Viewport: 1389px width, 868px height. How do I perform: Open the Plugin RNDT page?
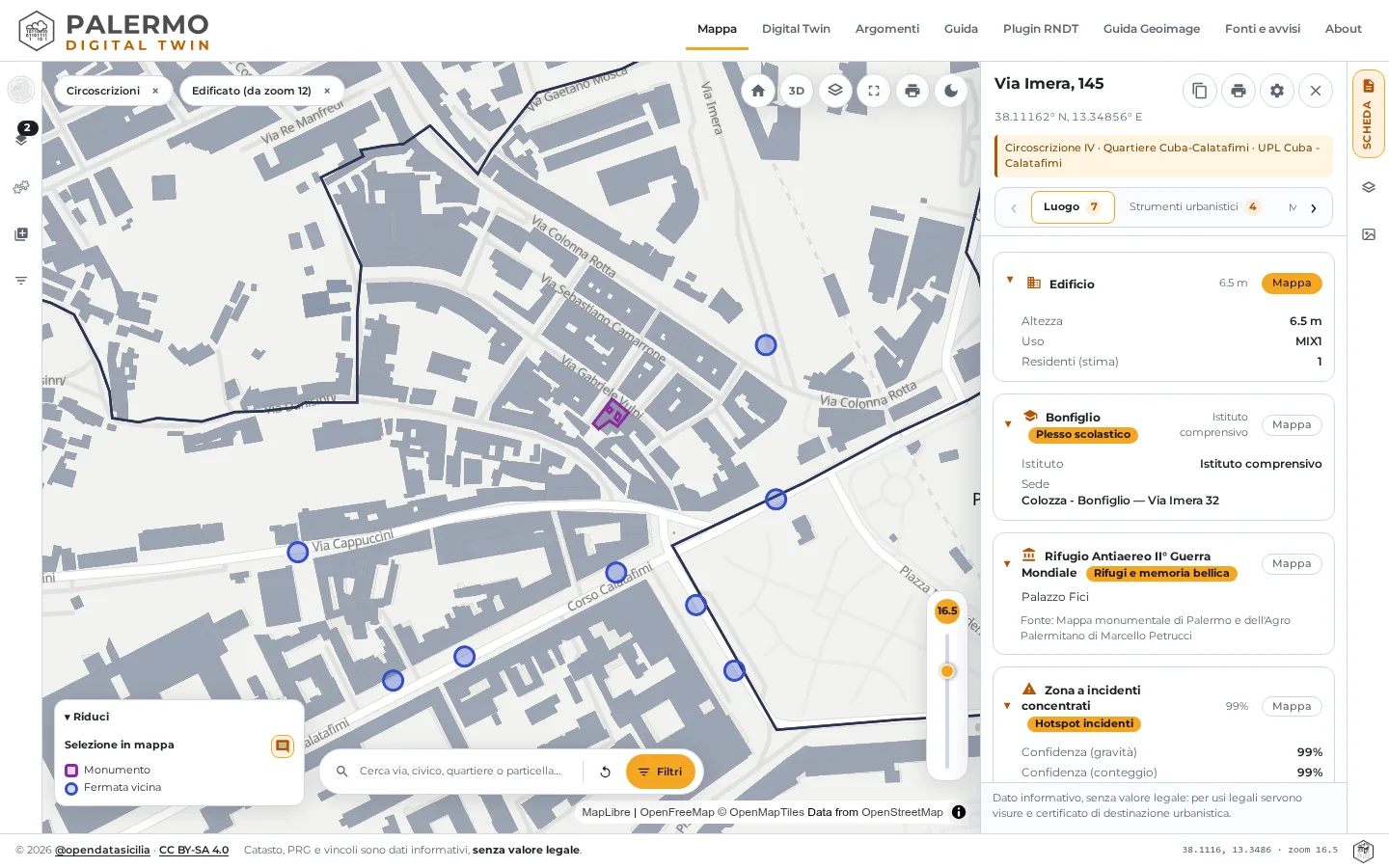click(x=1041, y=29)
